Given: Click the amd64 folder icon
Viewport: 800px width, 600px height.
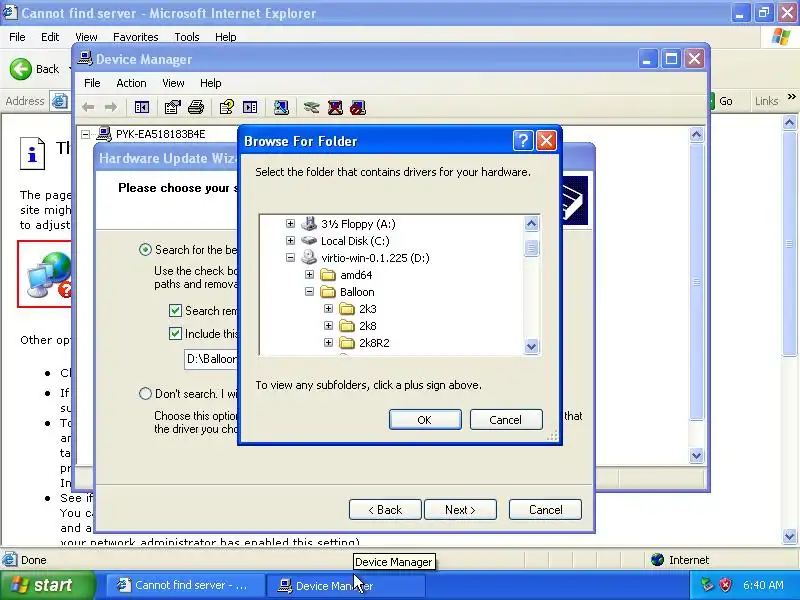Looking at the screenshot, I should [x=328, y=275].
